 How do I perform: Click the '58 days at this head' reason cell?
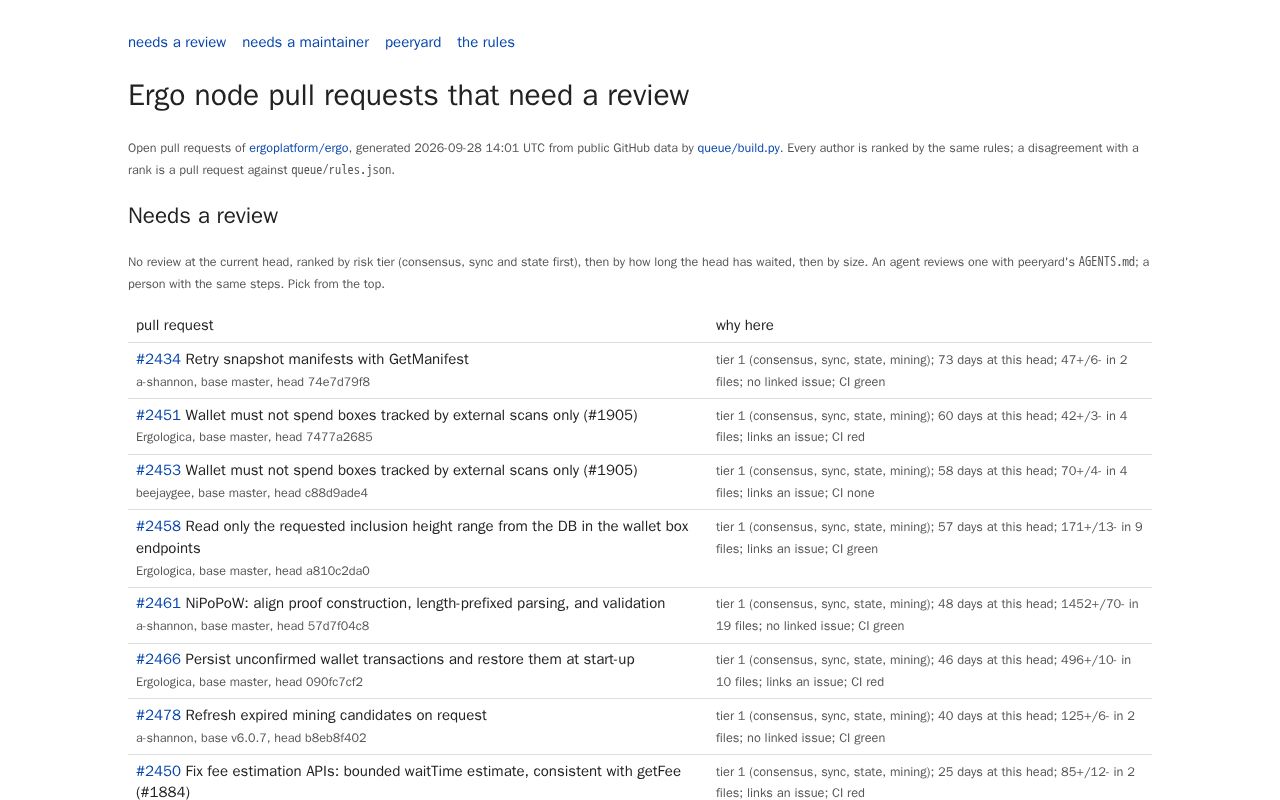point(929,482)
